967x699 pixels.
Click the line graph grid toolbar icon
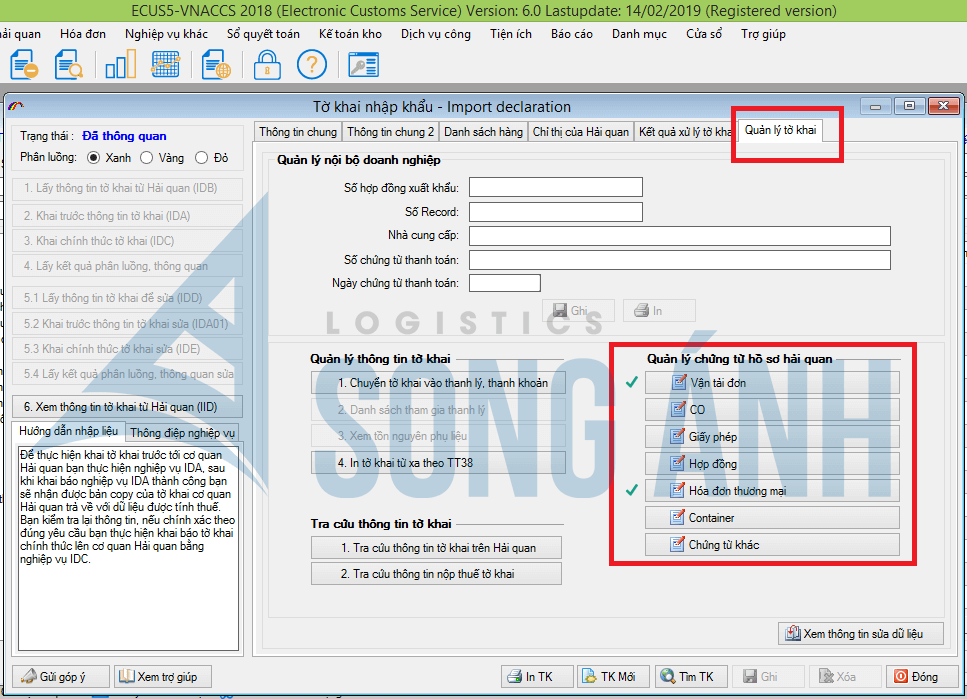coord(165,65)
